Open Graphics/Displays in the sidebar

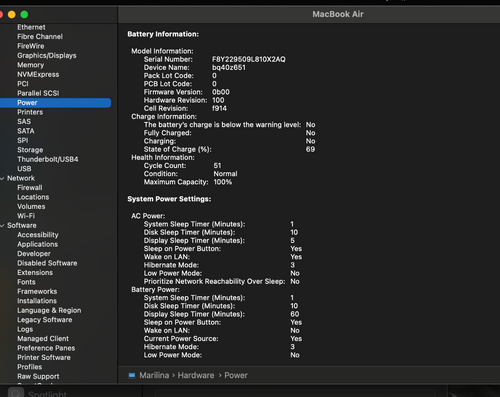[47, 55]
